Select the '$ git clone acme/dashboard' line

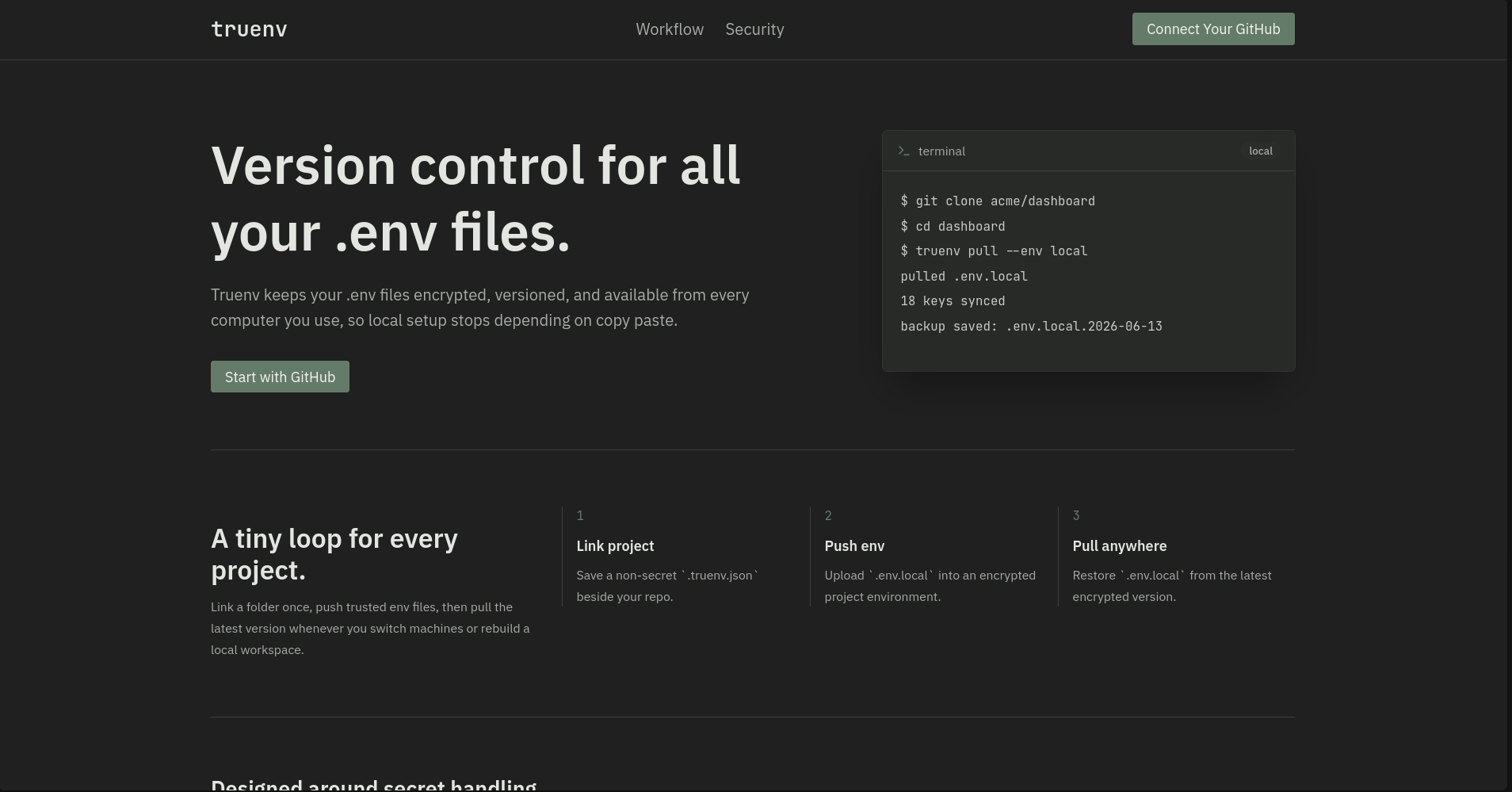tap(998, 201)
